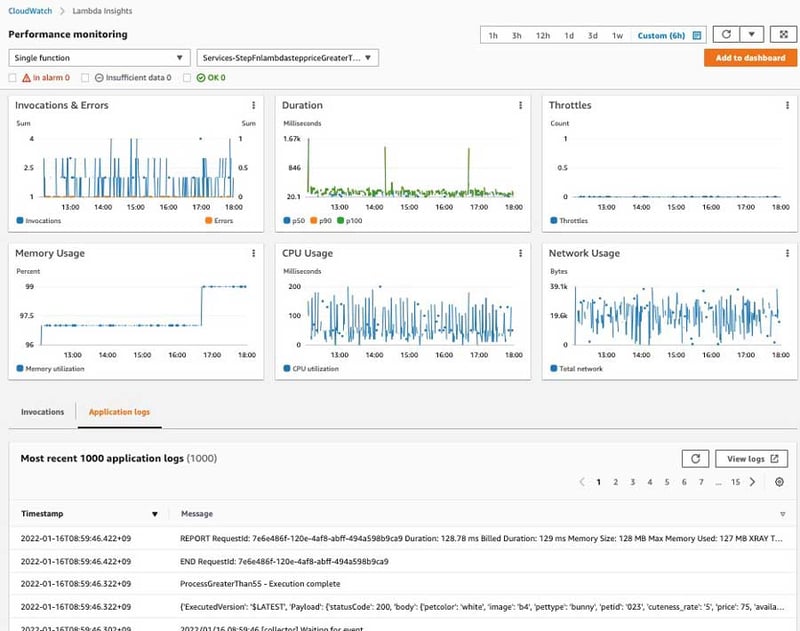Open the Duration widget options menu
The width and height of the screenshot is (800, 631).
520,105
